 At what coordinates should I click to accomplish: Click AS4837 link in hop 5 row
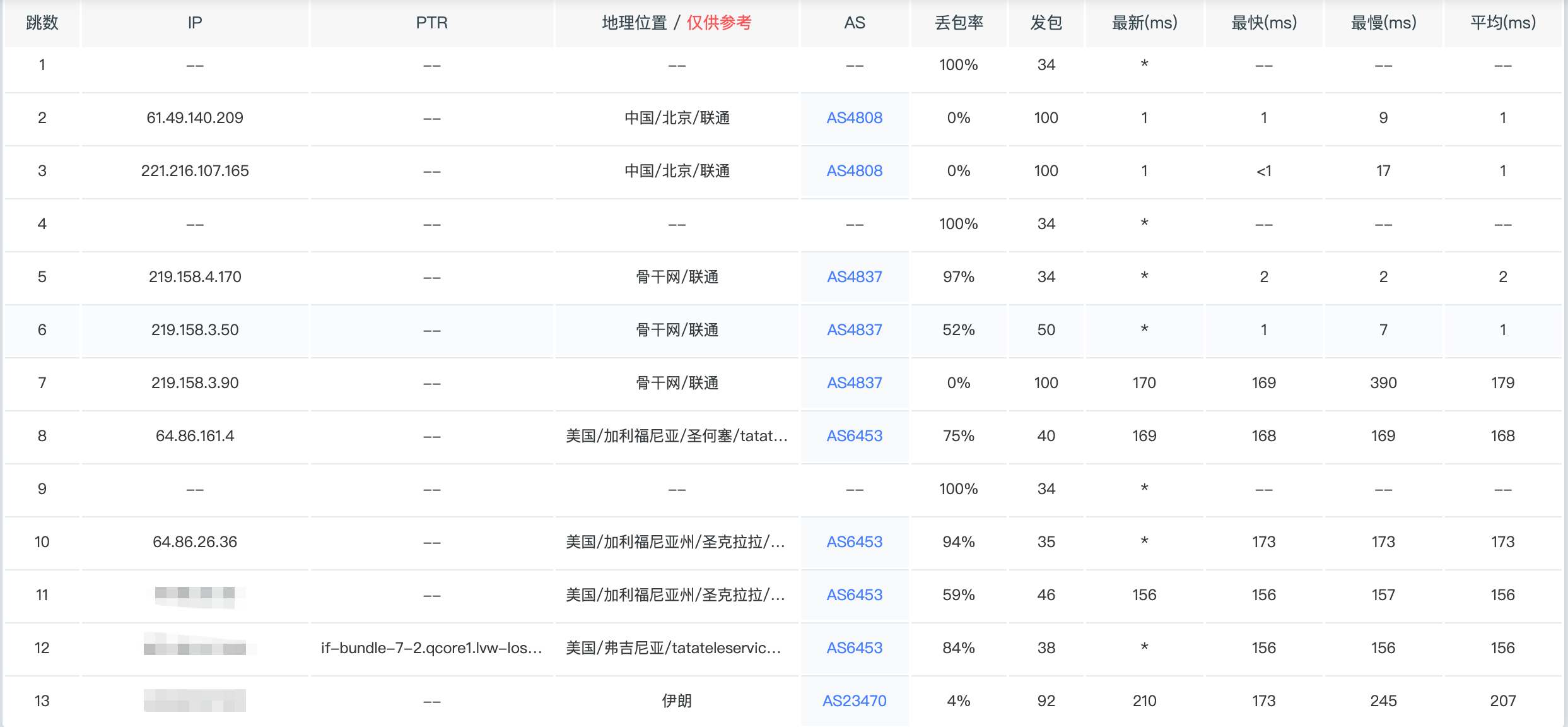(x=854, y=277)
